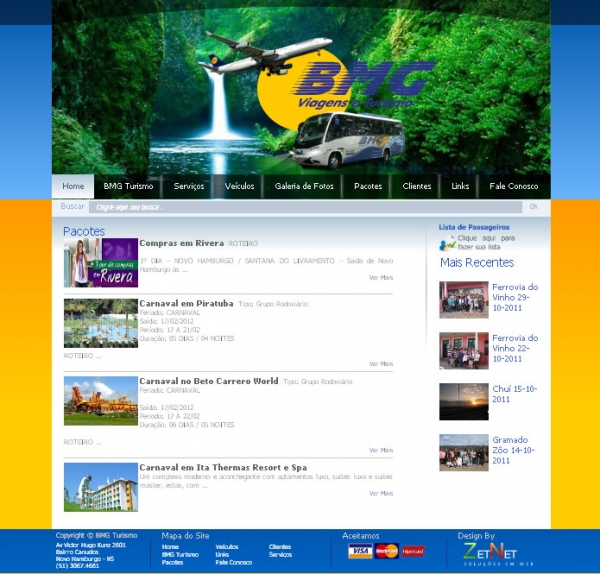Open Veículos link in footer site map
This screenshot has height=574, width=600.
tap(227, 547)
